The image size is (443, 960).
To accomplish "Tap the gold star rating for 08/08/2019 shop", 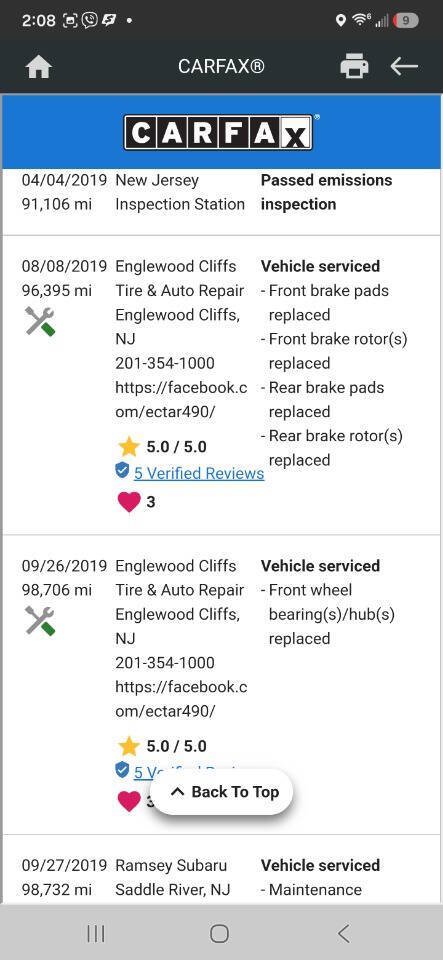I will point(129,446).
